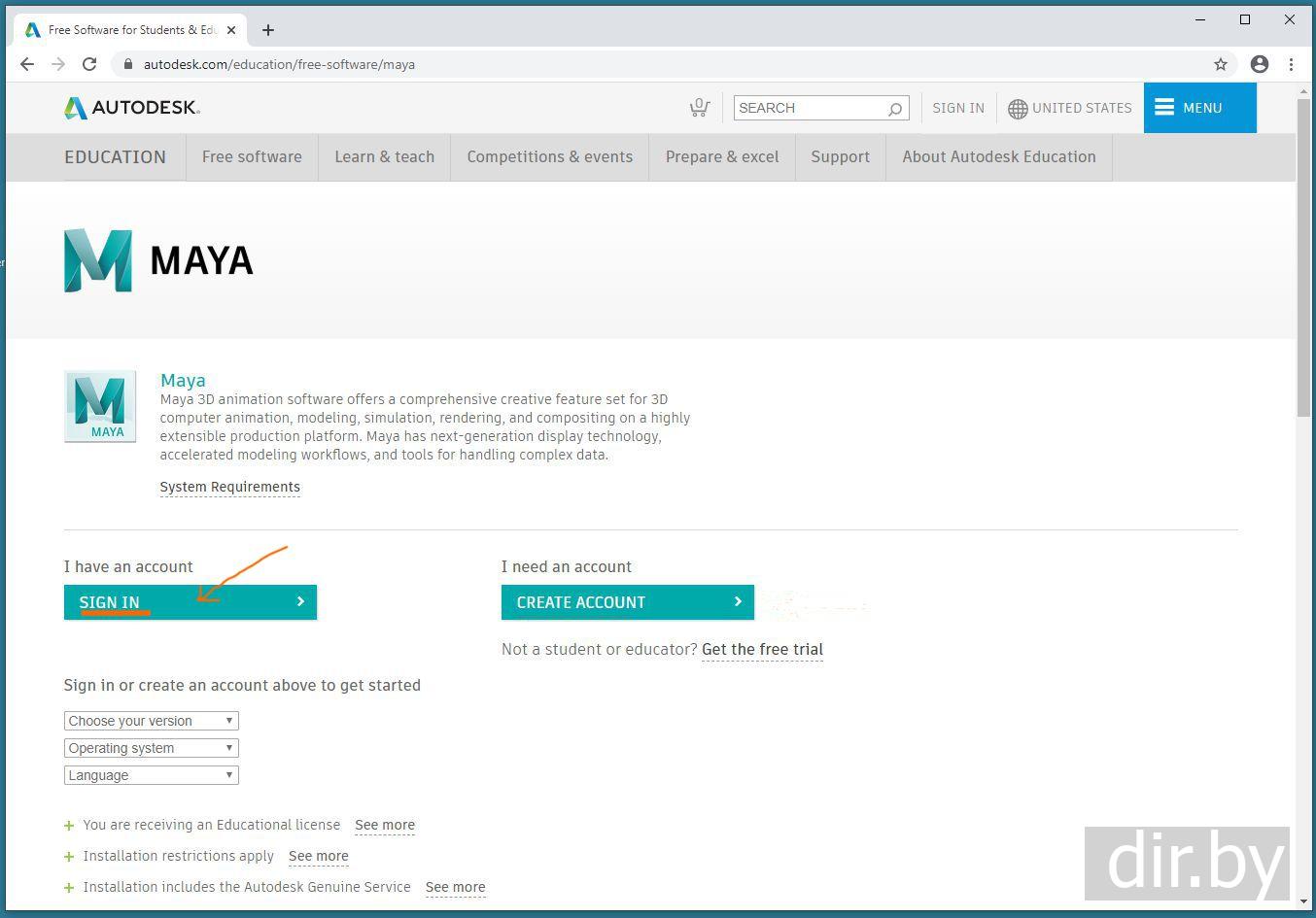Go back to the previous page
The height and width of the screenshot is (918, 1316).
pos(27,64)
